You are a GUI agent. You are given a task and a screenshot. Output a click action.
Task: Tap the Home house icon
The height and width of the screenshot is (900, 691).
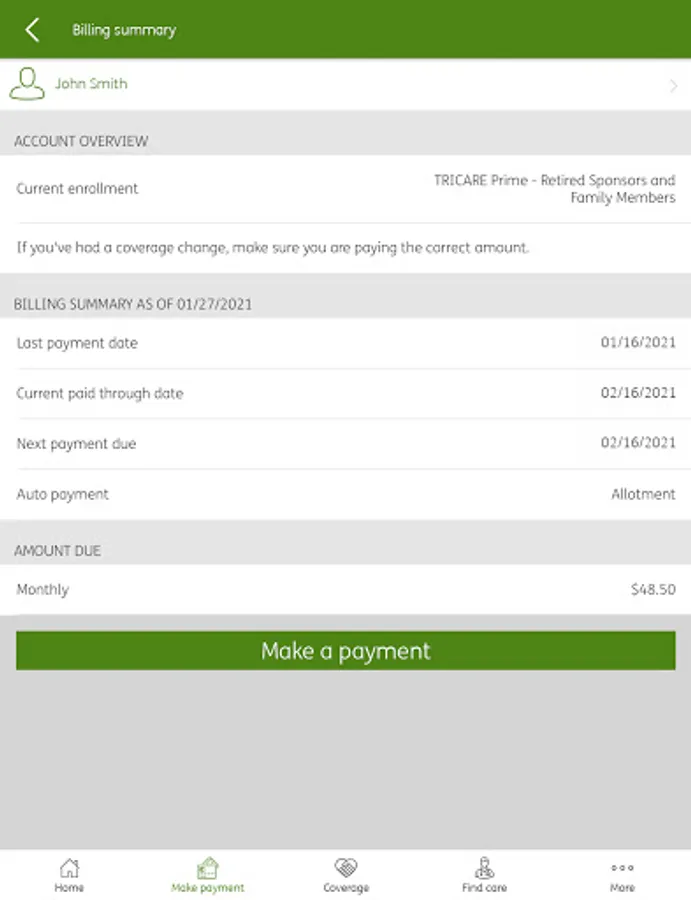click(x=69, y=868)
